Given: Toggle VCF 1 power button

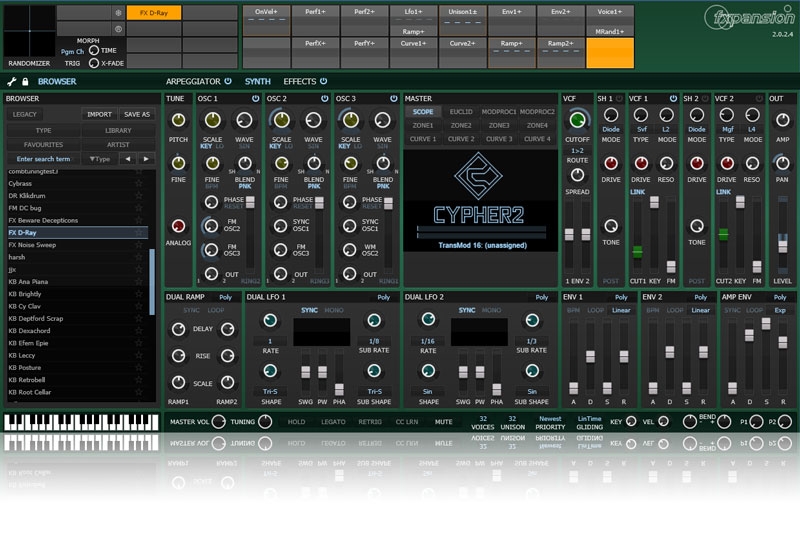Looking at the screenshot, I should tap(673, 98).
